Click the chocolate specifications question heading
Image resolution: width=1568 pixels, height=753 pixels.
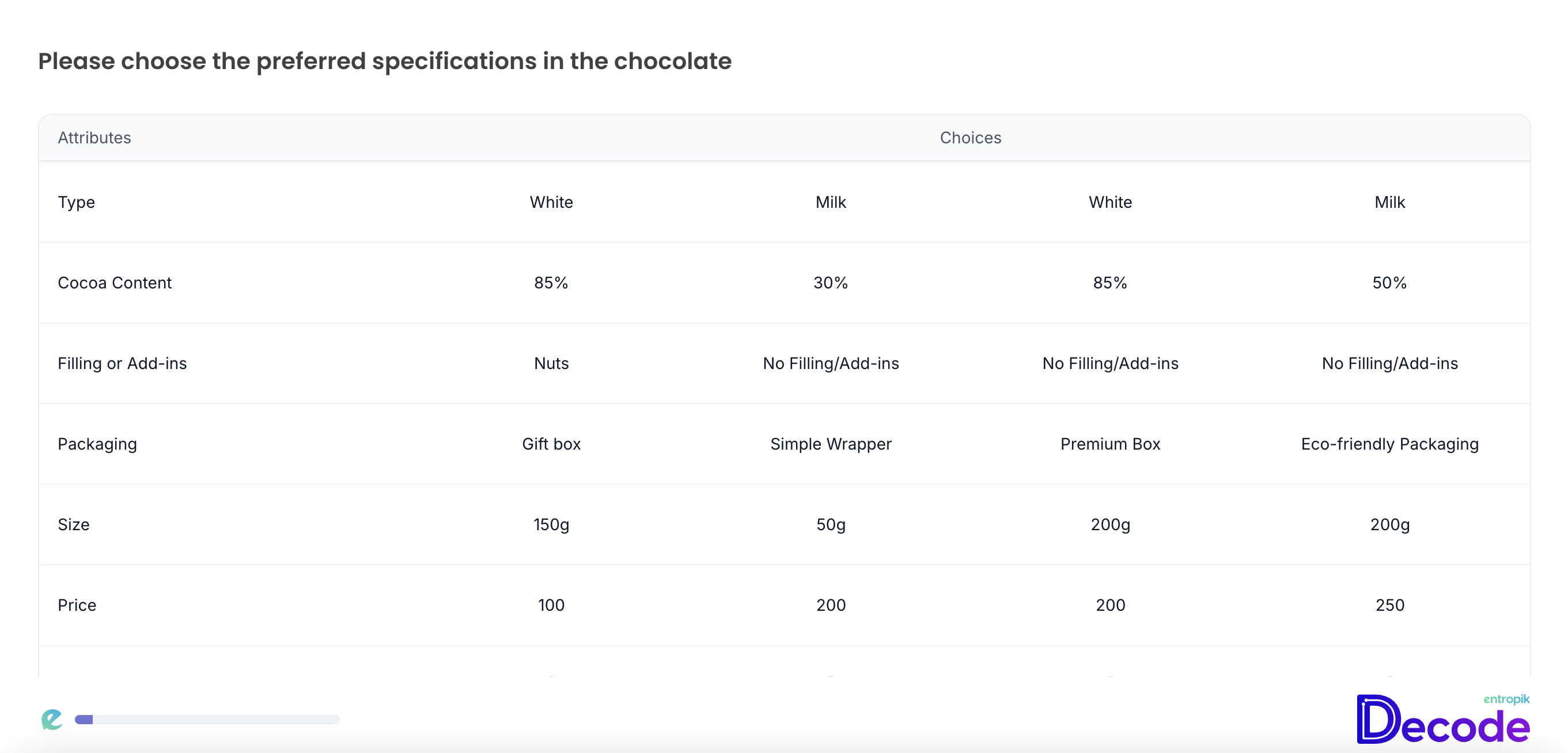click(385, 61)
